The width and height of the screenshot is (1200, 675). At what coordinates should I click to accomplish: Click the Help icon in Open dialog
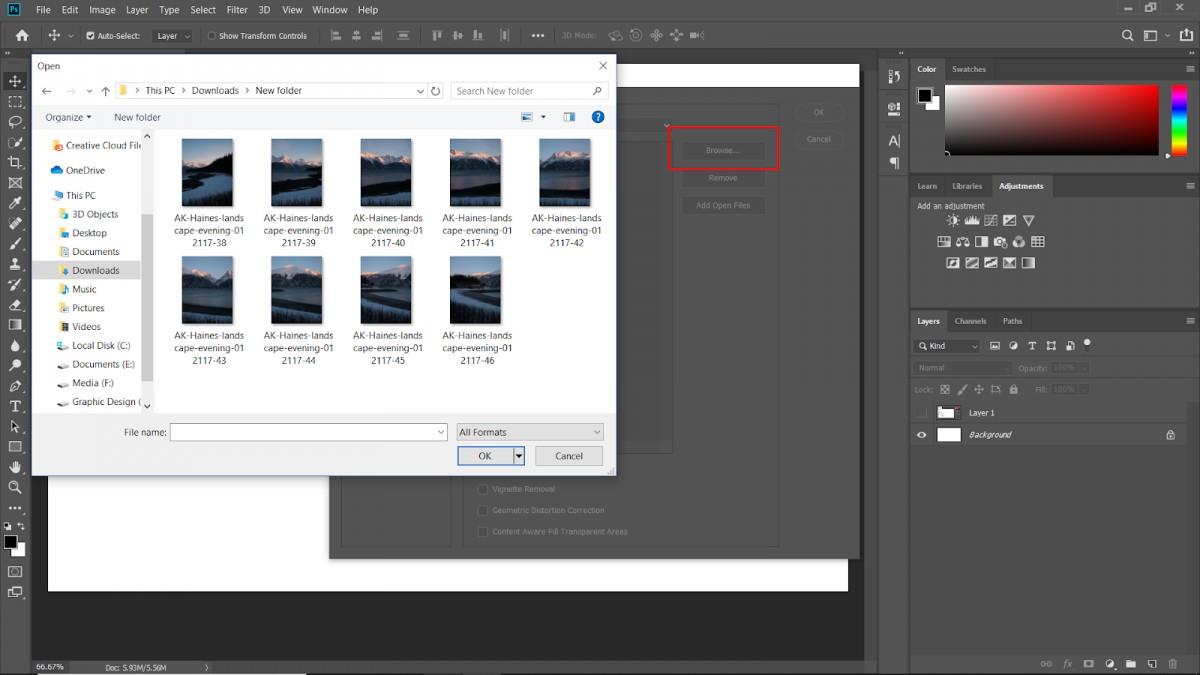coord(598,117)
